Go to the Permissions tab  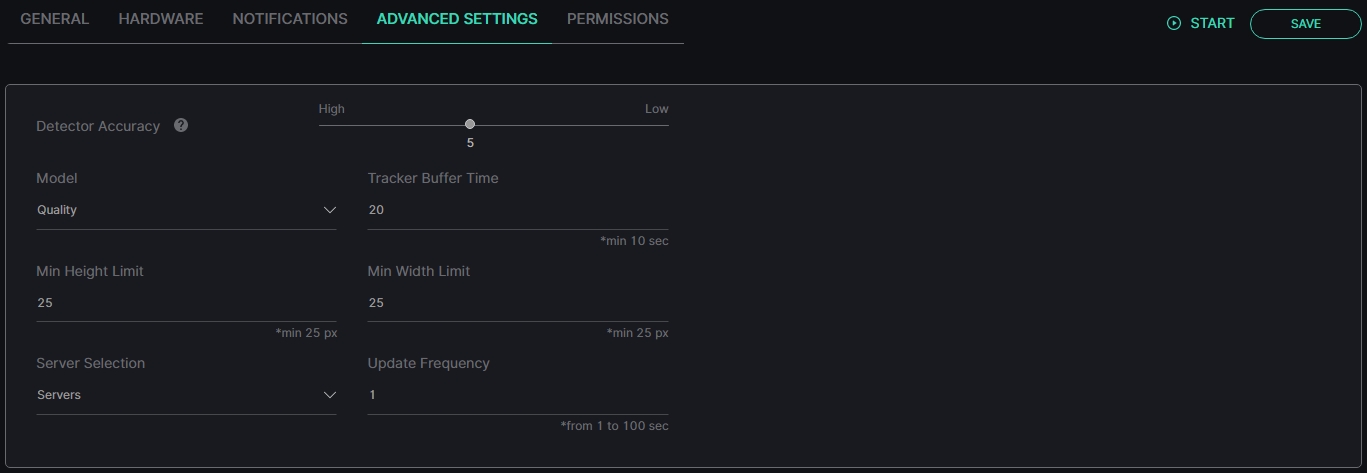(x=618, y=19)
